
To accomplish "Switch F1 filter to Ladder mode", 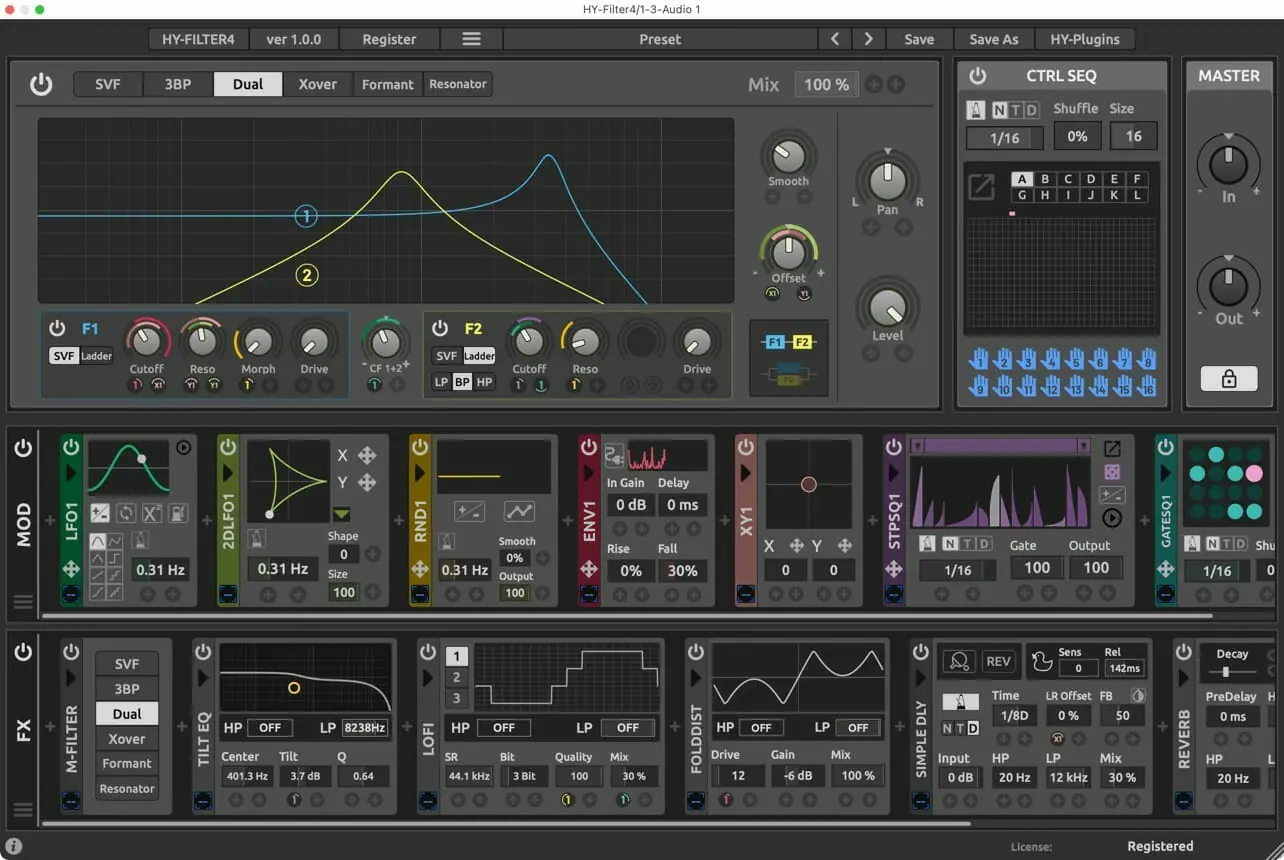I will (x=100, y=355).
